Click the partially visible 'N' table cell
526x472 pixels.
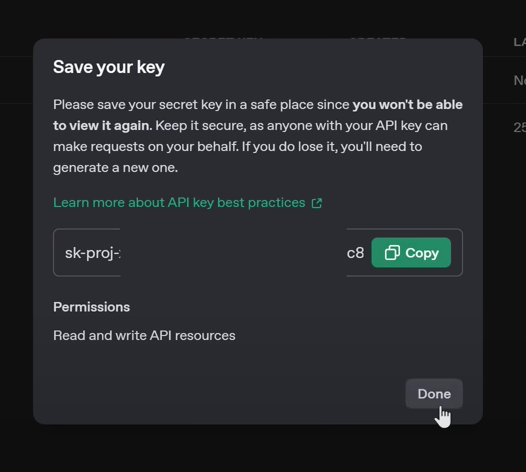[x=520, y=81]
